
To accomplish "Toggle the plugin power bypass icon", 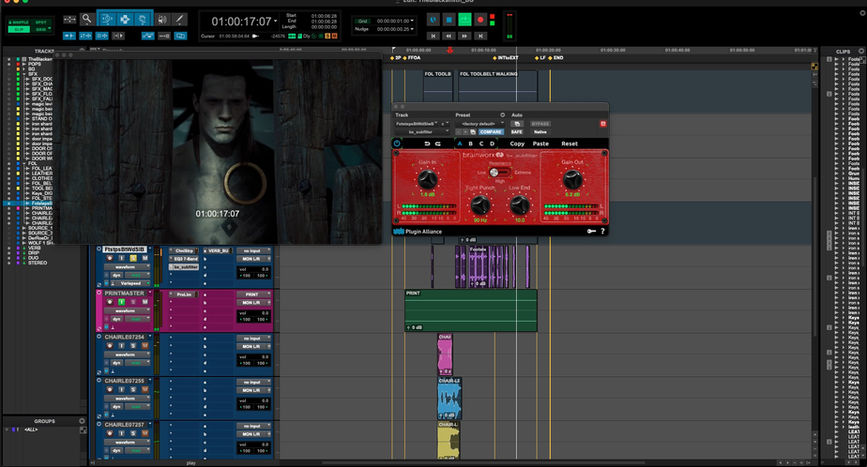I will (397, 144).
